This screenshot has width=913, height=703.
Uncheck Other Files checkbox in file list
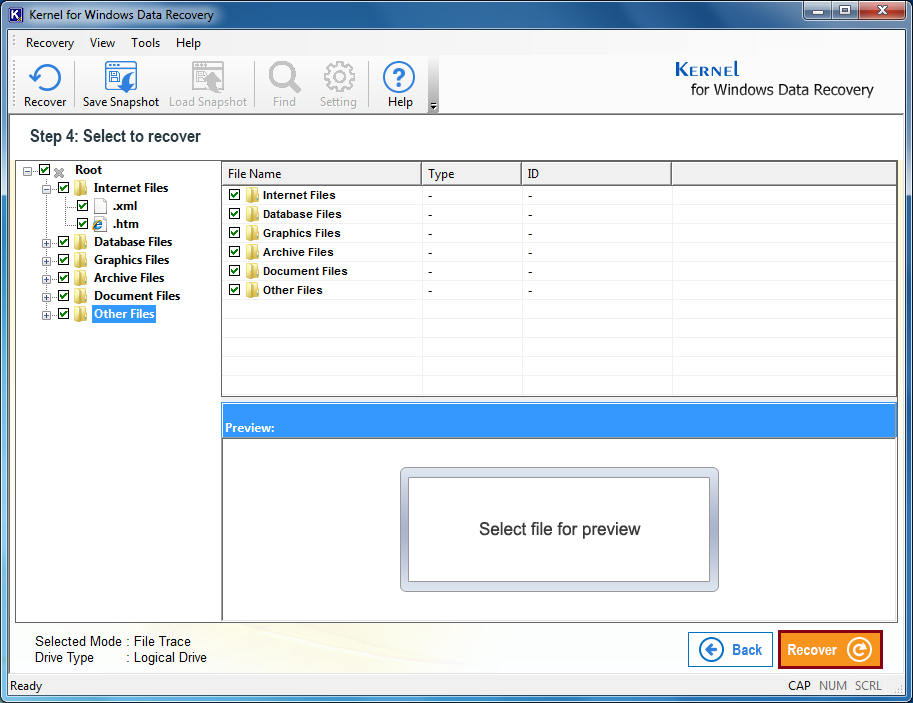pyautogui.click(x=235, y=289)
